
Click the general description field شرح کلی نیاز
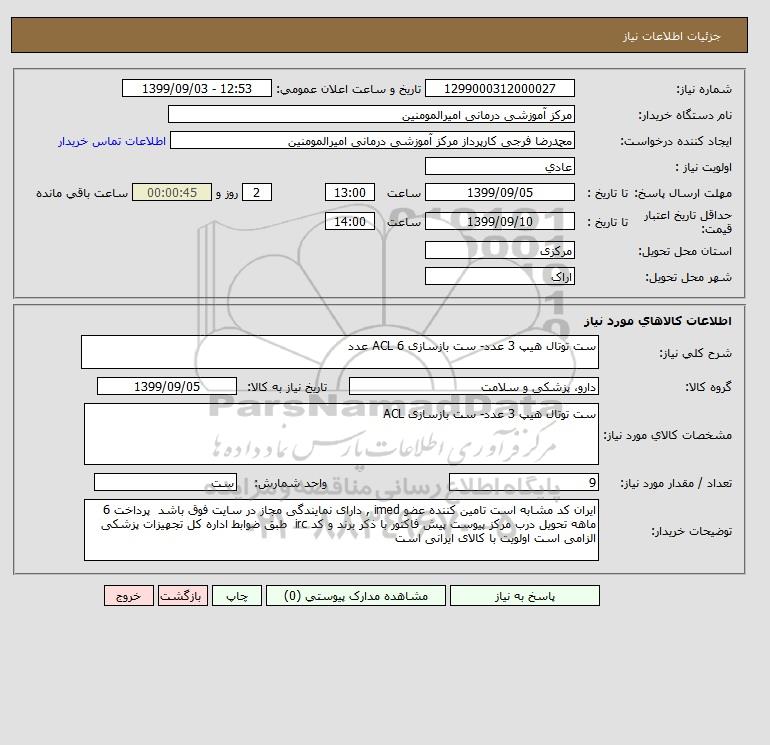(340, 352)
